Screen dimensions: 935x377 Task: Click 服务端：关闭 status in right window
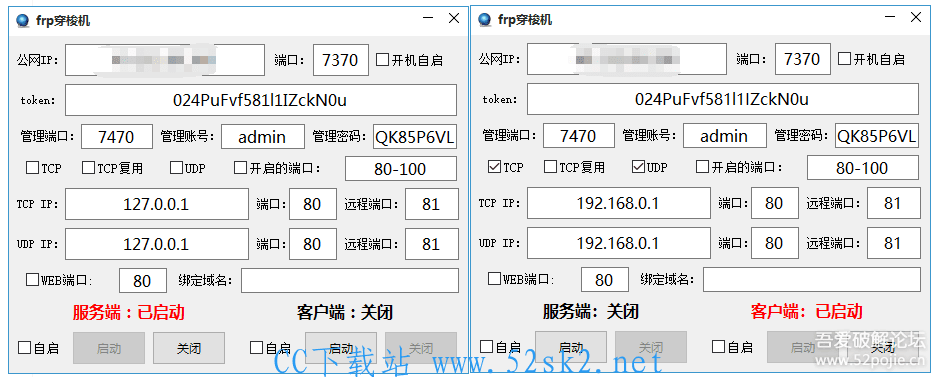590,311
